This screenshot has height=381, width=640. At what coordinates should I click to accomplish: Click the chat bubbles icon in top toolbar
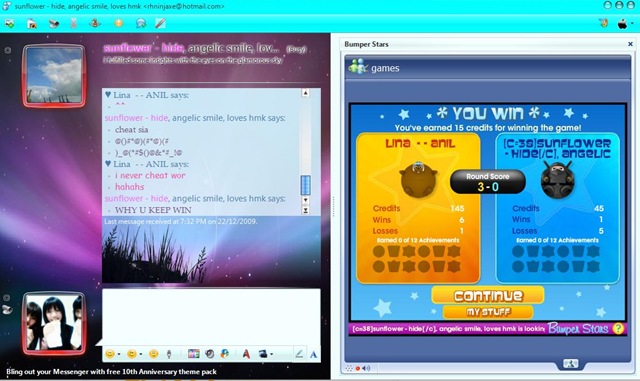click(141, 24)
